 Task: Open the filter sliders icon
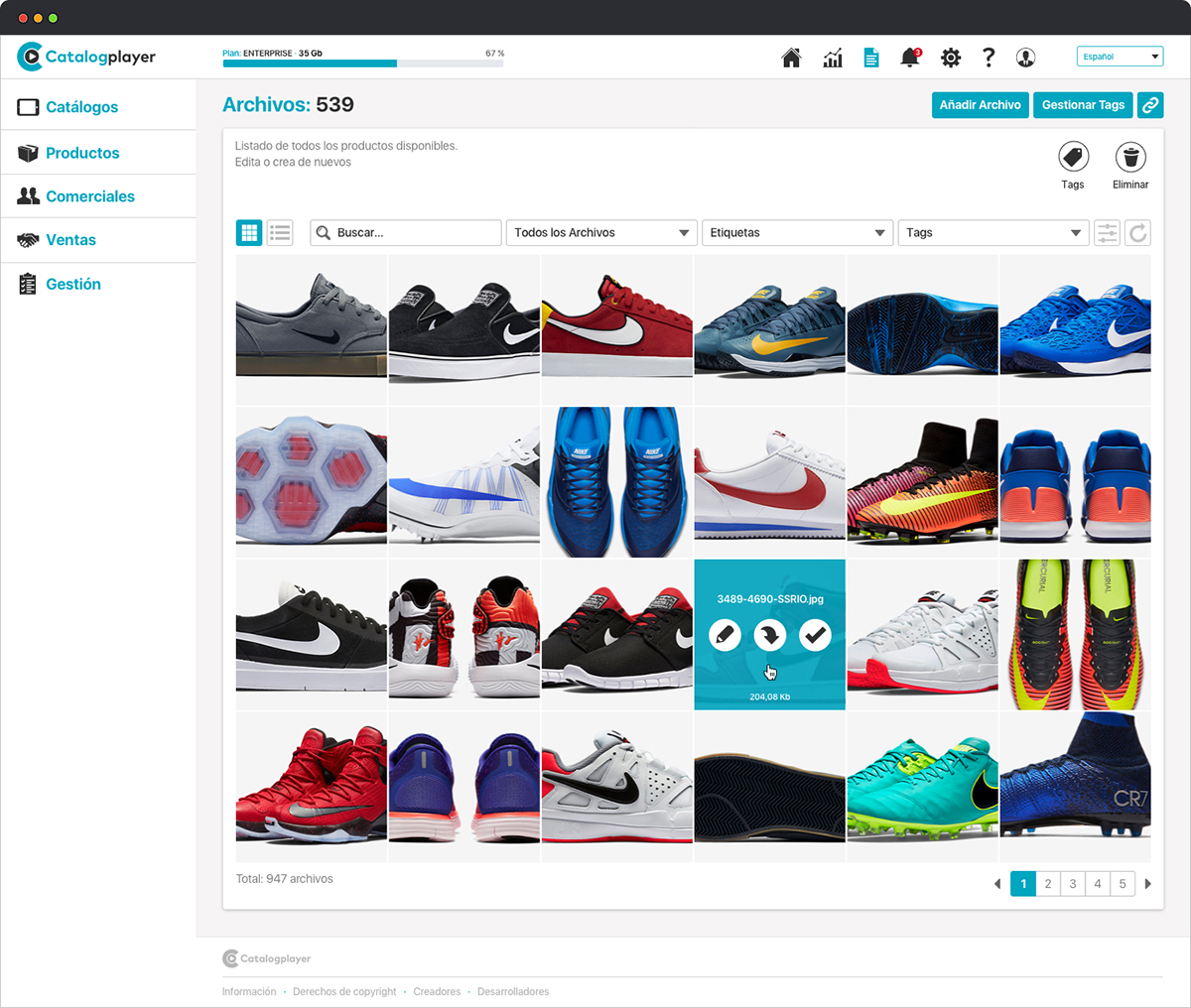point(1107,233)
